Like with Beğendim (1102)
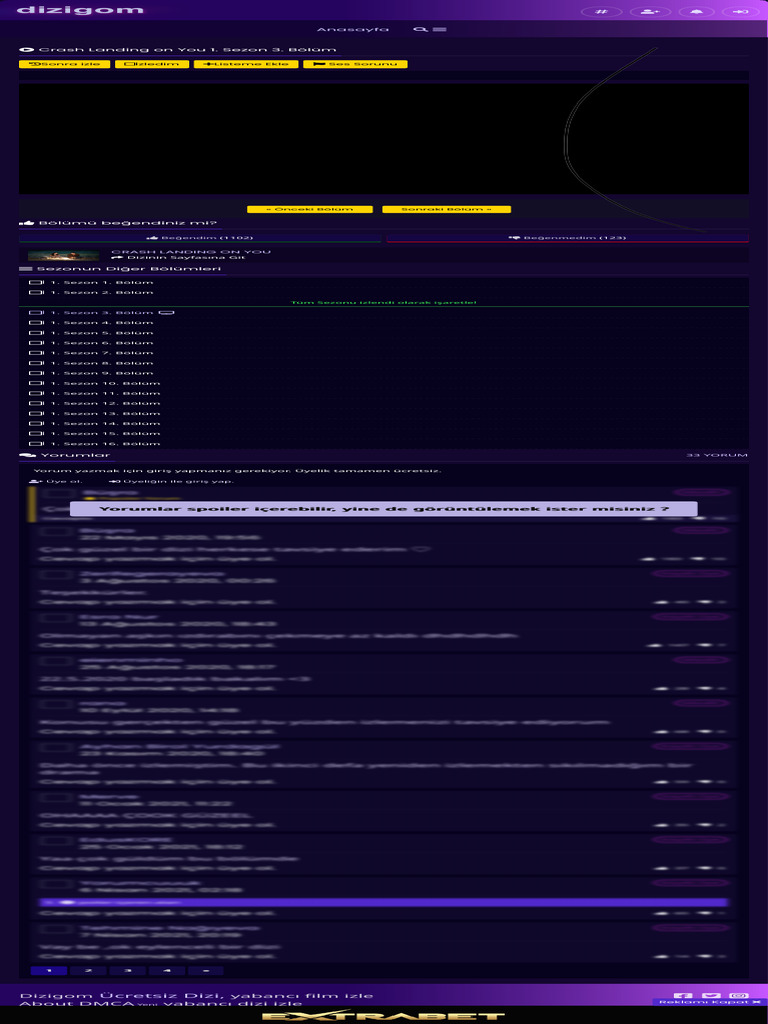 click(x=200, y=238)
